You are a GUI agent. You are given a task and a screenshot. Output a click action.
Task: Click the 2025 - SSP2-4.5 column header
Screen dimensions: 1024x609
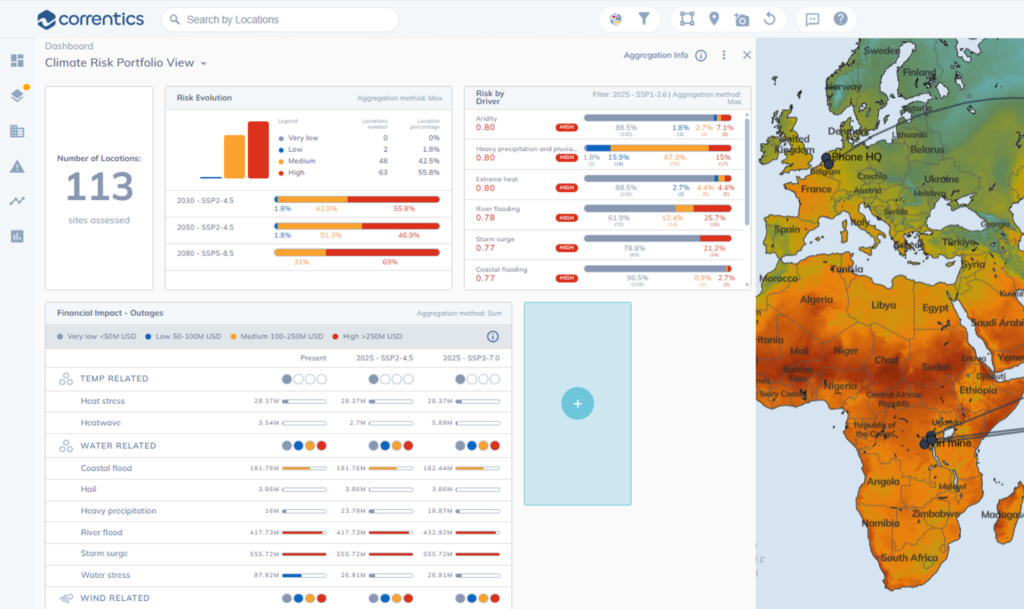(384, 358)
